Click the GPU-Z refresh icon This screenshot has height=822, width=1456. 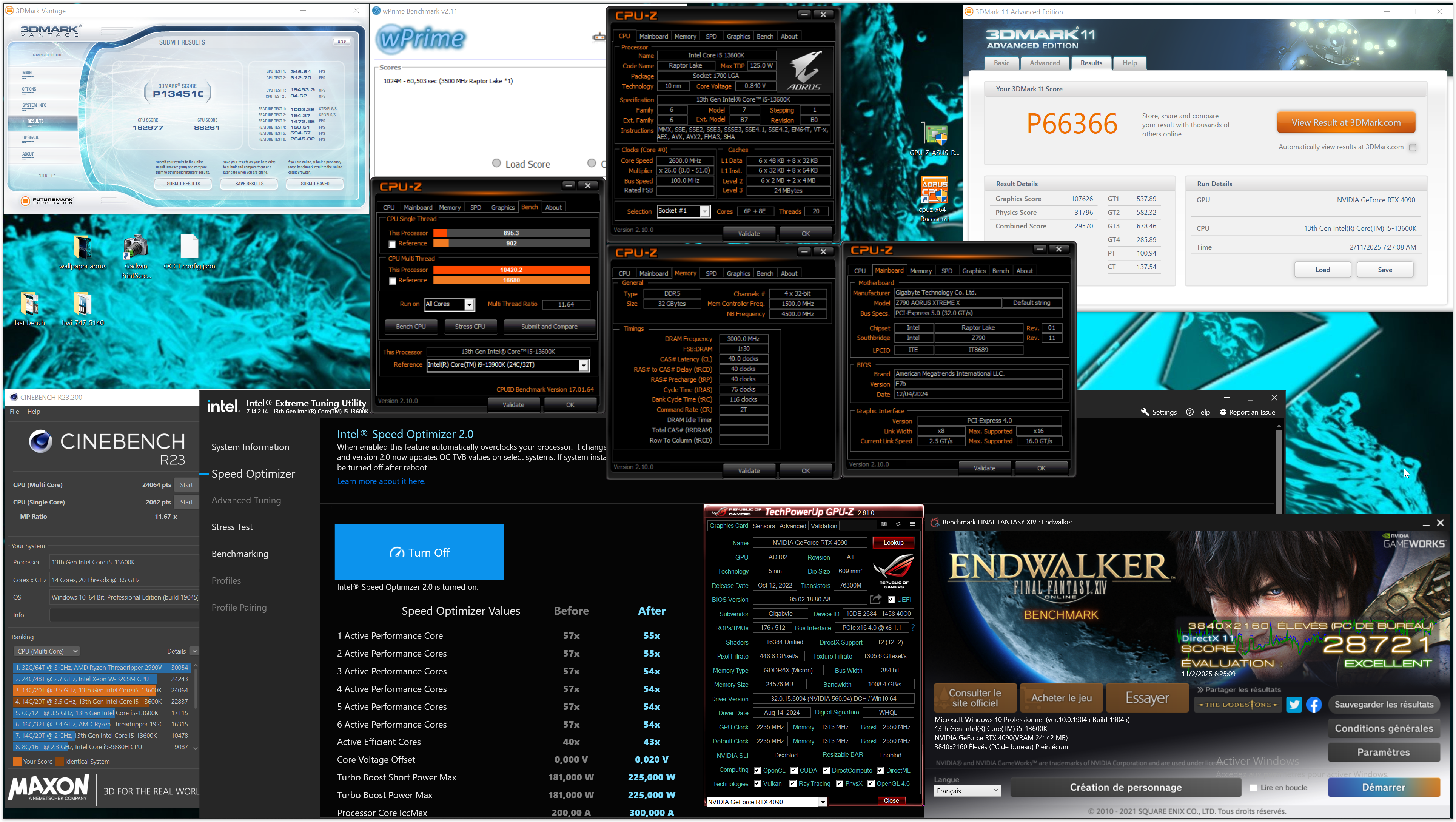(x=898, y=524)
